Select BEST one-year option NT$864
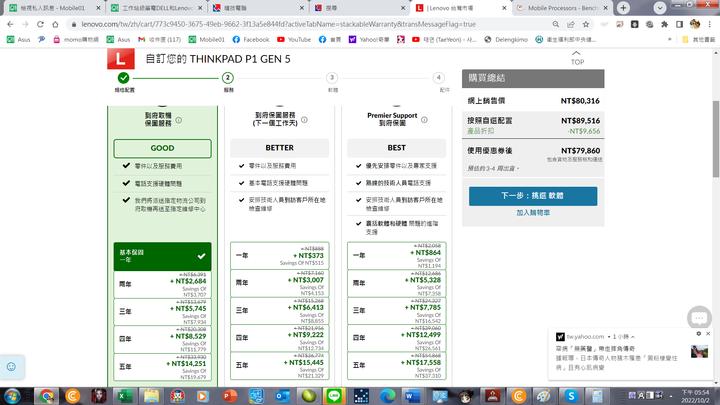The image size is (720, 405). (x=397, y=255)
